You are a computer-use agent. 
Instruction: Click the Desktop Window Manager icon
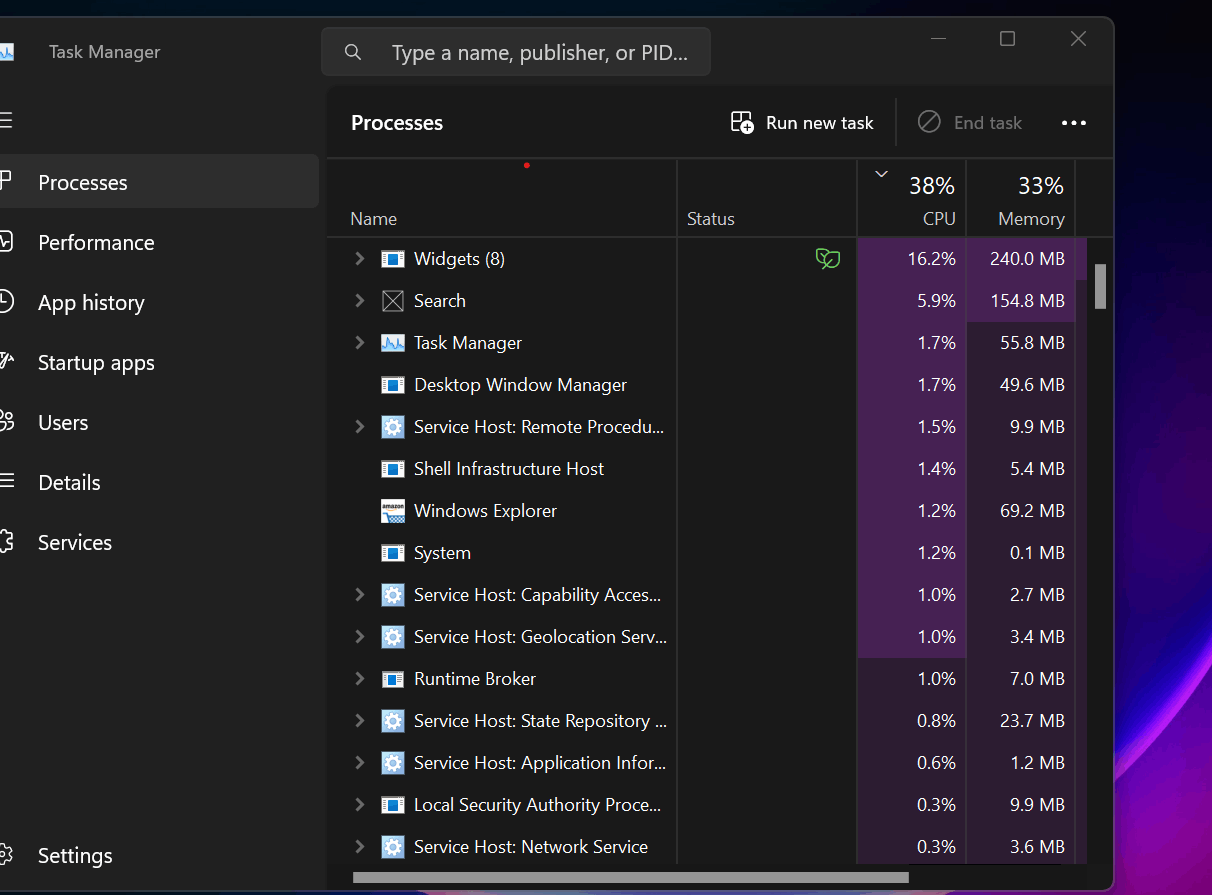pyautogui.click(x=393, y=385)
